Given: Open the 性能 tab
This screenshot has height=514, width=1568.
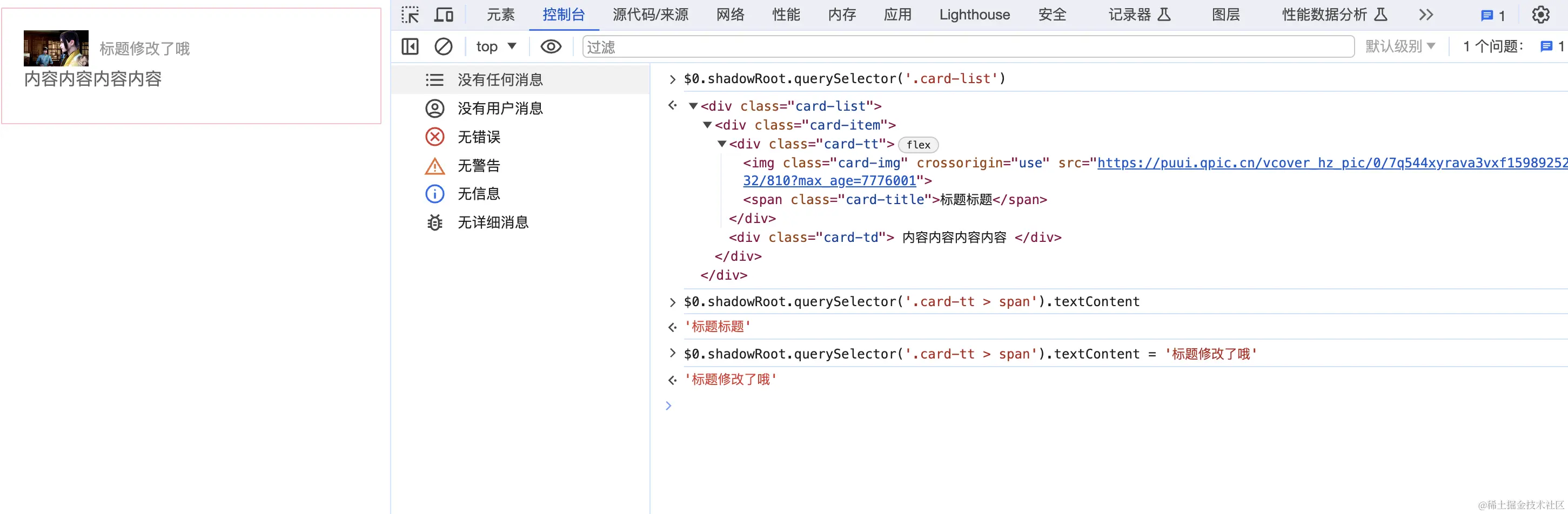Looking at the screenshot, I should coord(787,15).
